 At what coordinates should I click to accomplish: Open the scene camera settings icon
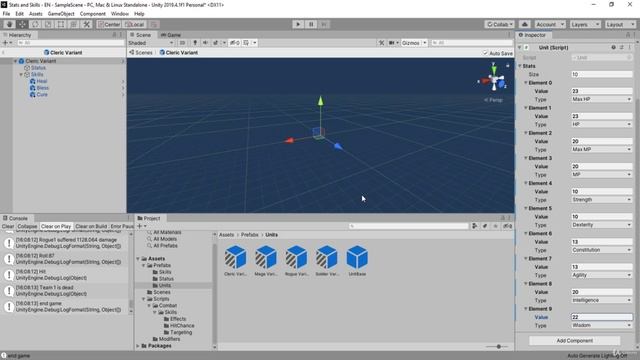(391, 43)
